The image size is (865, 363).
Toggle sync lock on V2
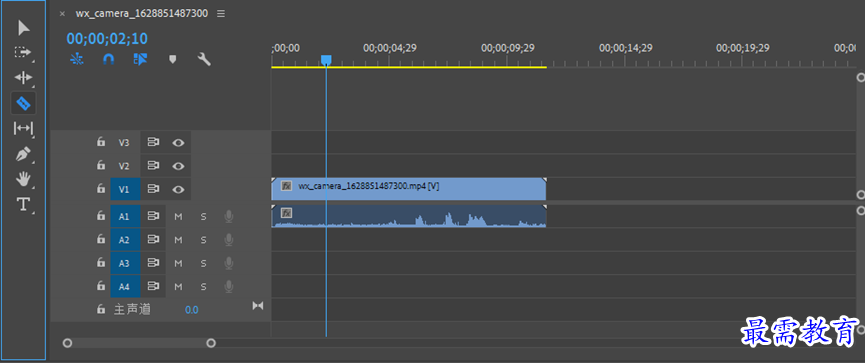click(x=153, y=166)
